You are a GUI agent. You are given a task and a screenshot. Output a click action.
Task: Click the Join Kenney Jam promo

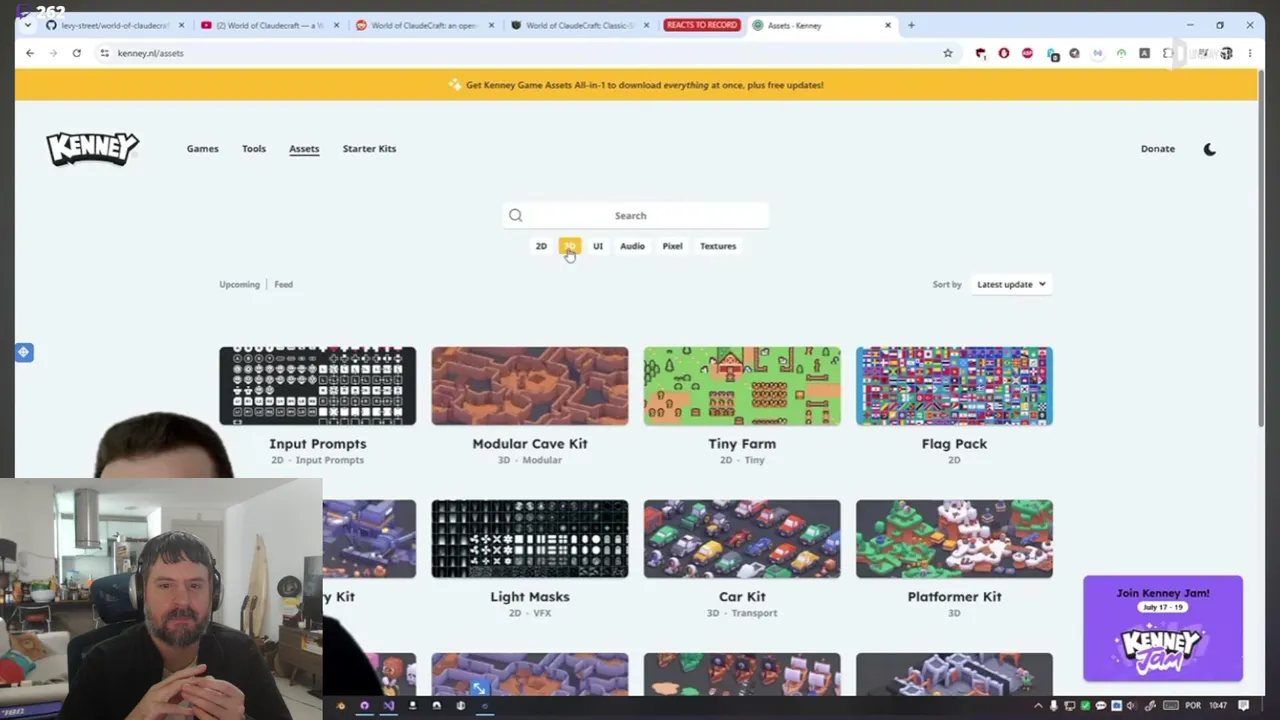coord(1163,628)
